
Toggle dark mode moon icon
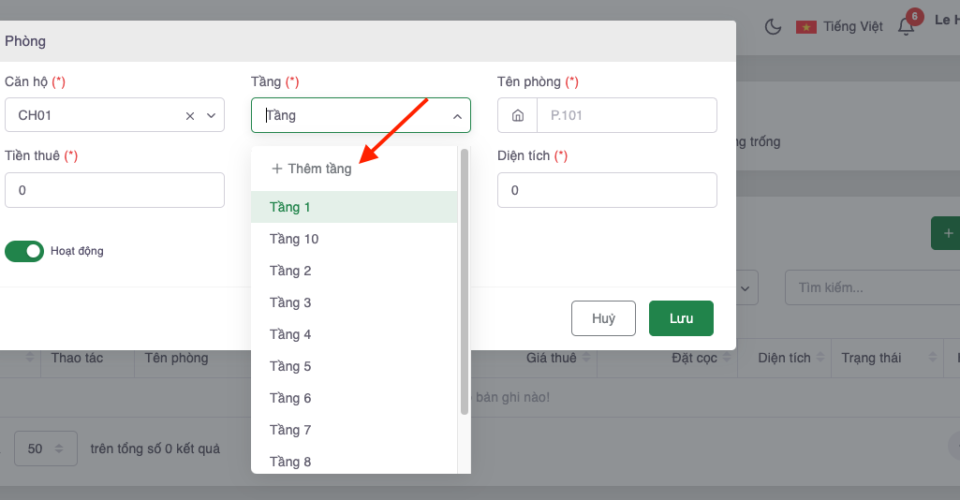(x=773, y=27)
